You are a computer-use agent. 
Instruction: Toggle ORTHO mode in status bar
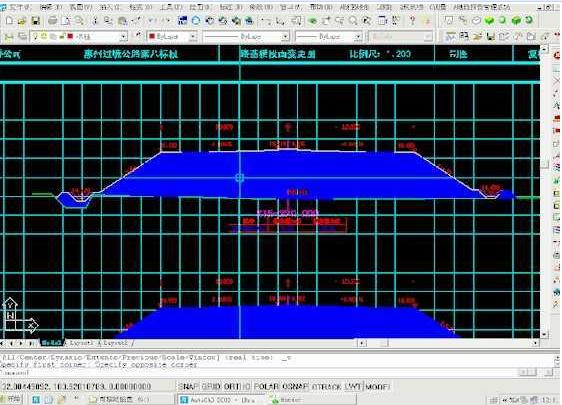tap(237, 387)
